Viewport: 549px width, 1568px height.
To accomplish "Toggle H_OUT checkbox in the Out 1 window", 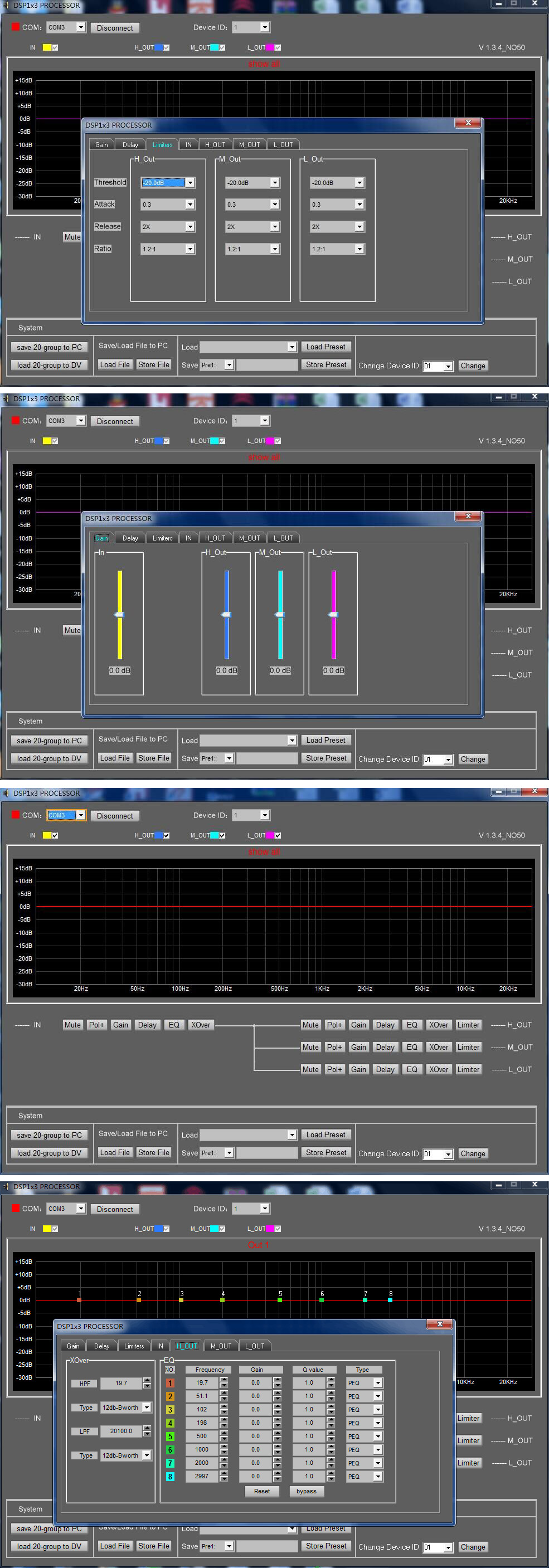I will tap(166, 1228).
